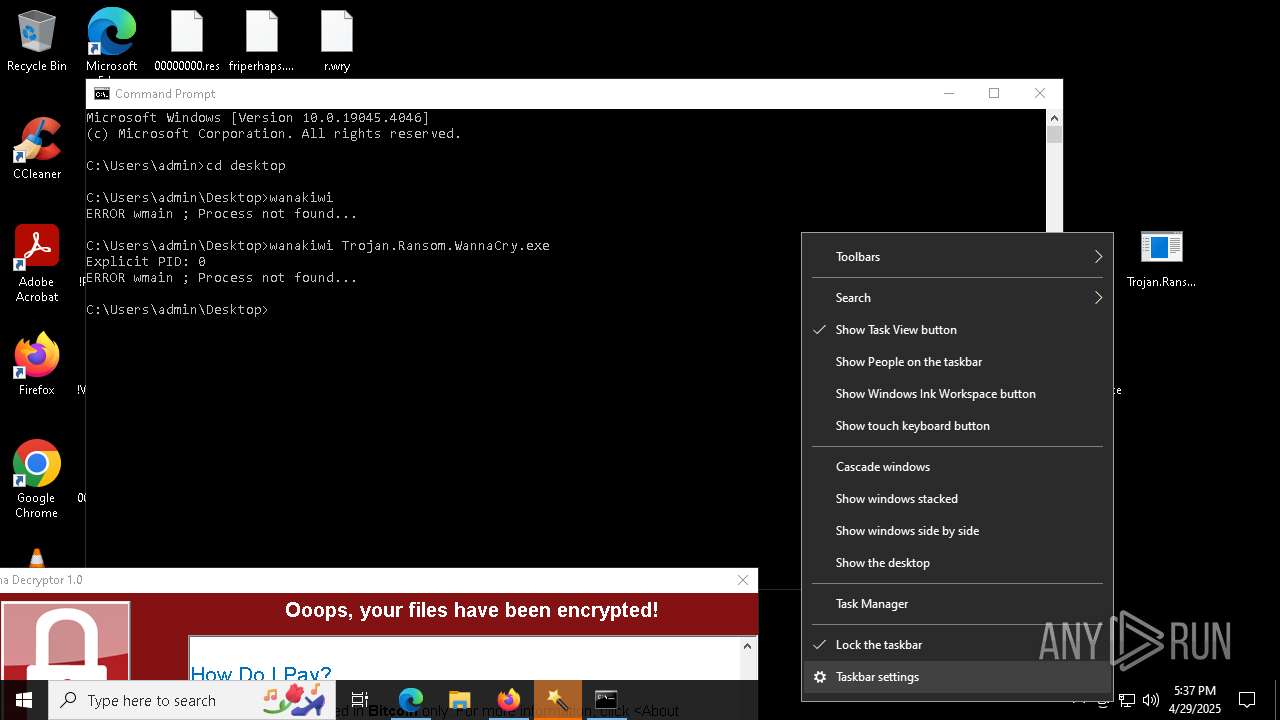Screen dimensions: 1280x720
Task: Enable Show touch keyboard button
Action: pos(957,426)
